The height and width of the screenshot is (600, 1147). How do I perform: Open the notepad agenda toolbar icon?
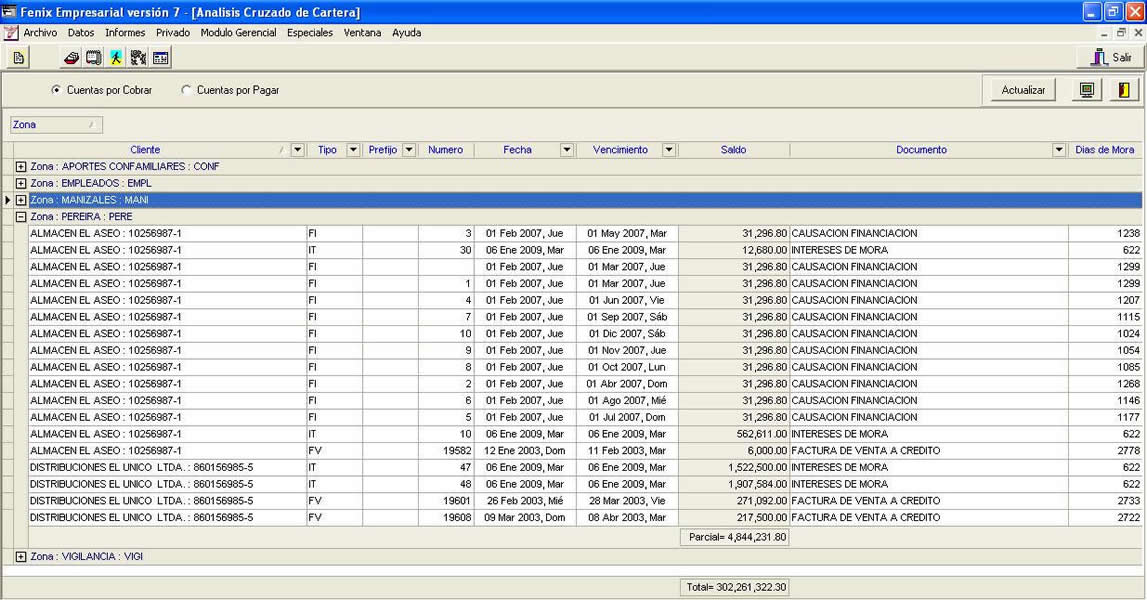[94, 58]
